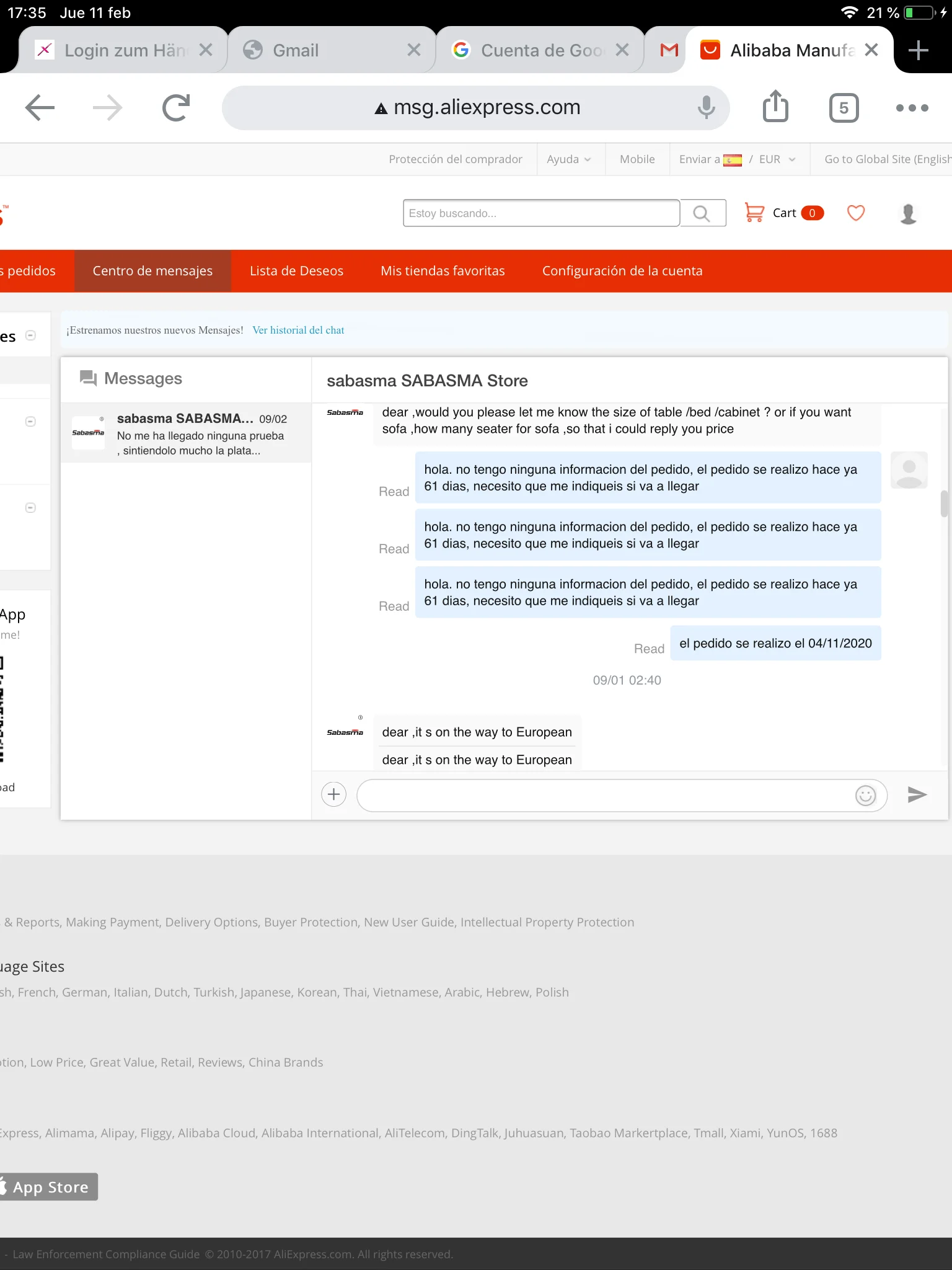Screen dimensions: 952x1270
Task: Open the Alibaba Cloud footer link
Action: click(216, 1133)
